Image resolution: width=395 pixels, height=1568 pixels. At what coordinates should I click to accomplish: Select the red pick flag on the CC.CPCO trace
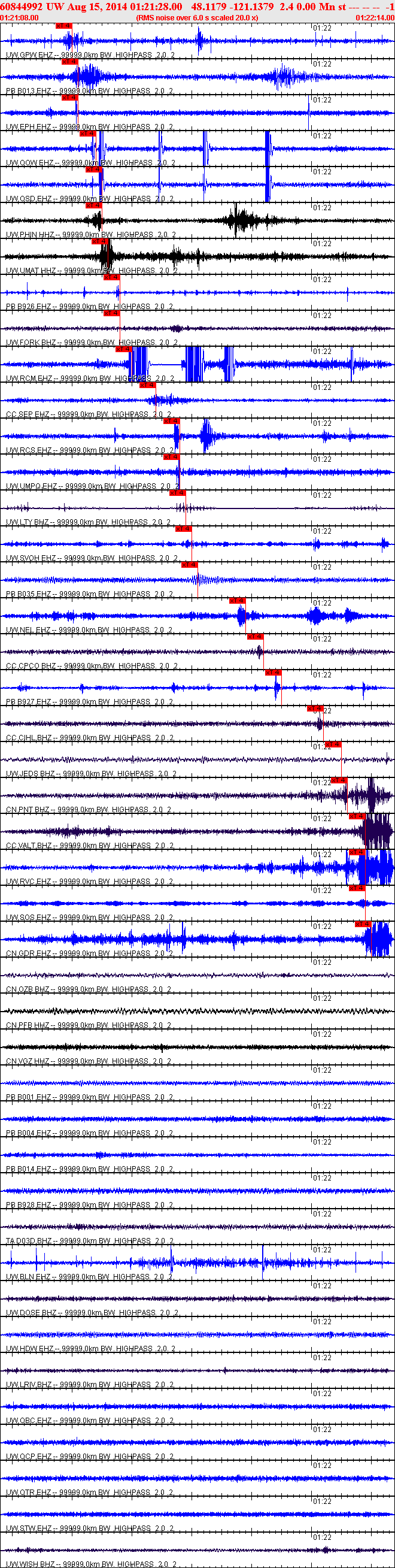tap(255, 636)
